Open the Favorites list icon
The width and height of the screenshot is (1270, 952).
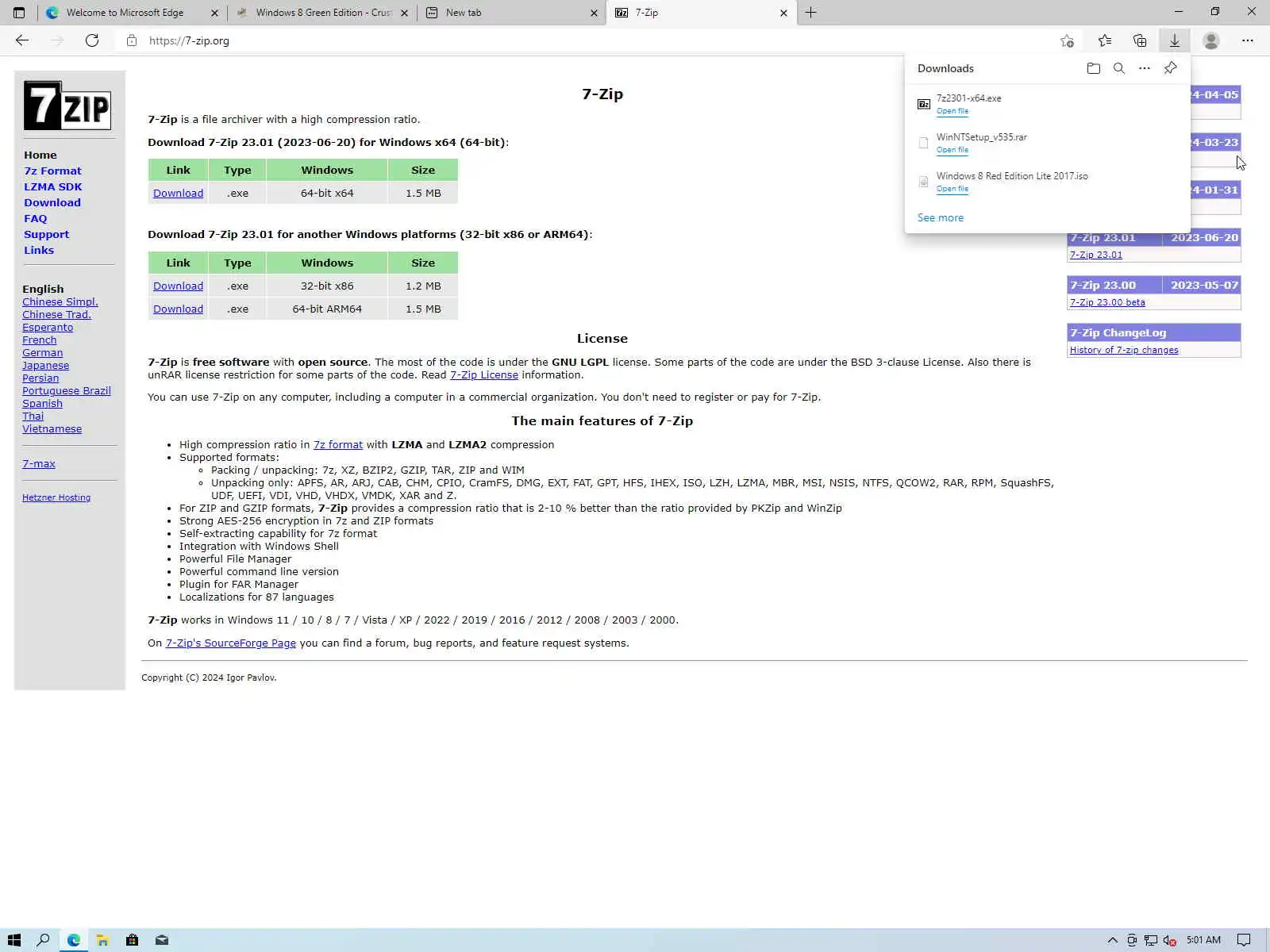click(x=1105, y=40)
